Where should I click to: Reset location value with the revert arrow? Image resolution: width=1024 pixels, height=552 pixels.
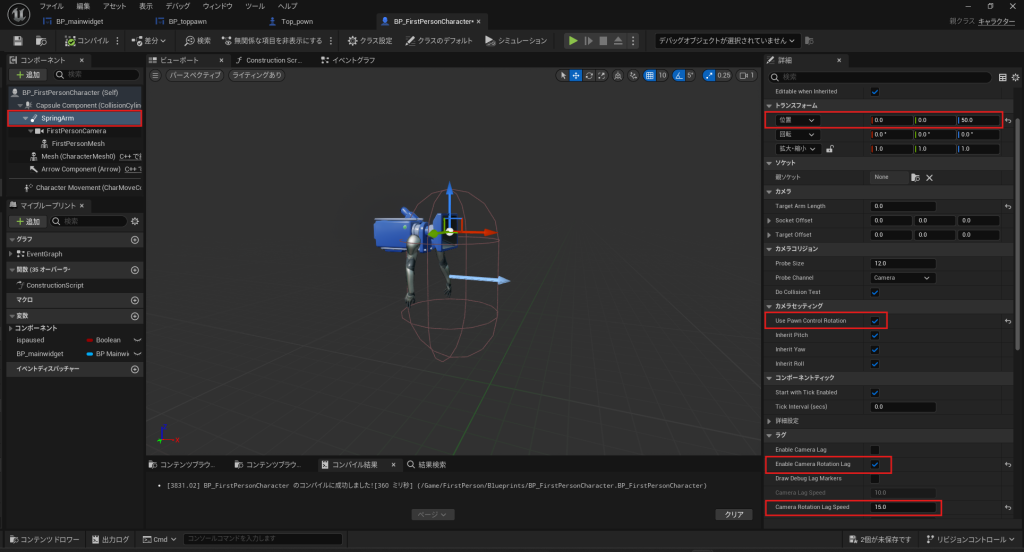pyautogui.click(x=1008, y=121)
